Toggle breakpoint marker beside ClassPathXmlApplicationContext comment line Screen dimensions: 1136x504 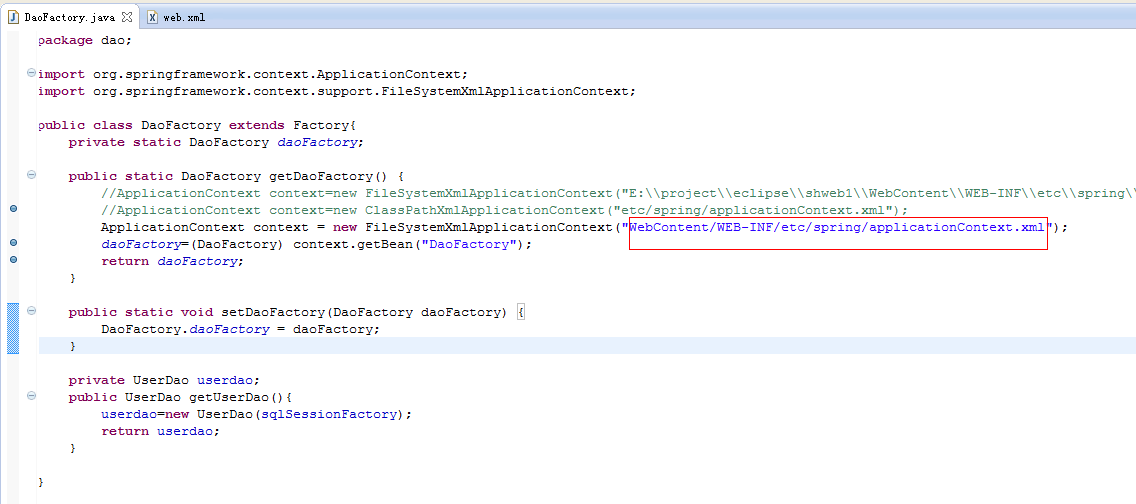(x=13, y=209)
